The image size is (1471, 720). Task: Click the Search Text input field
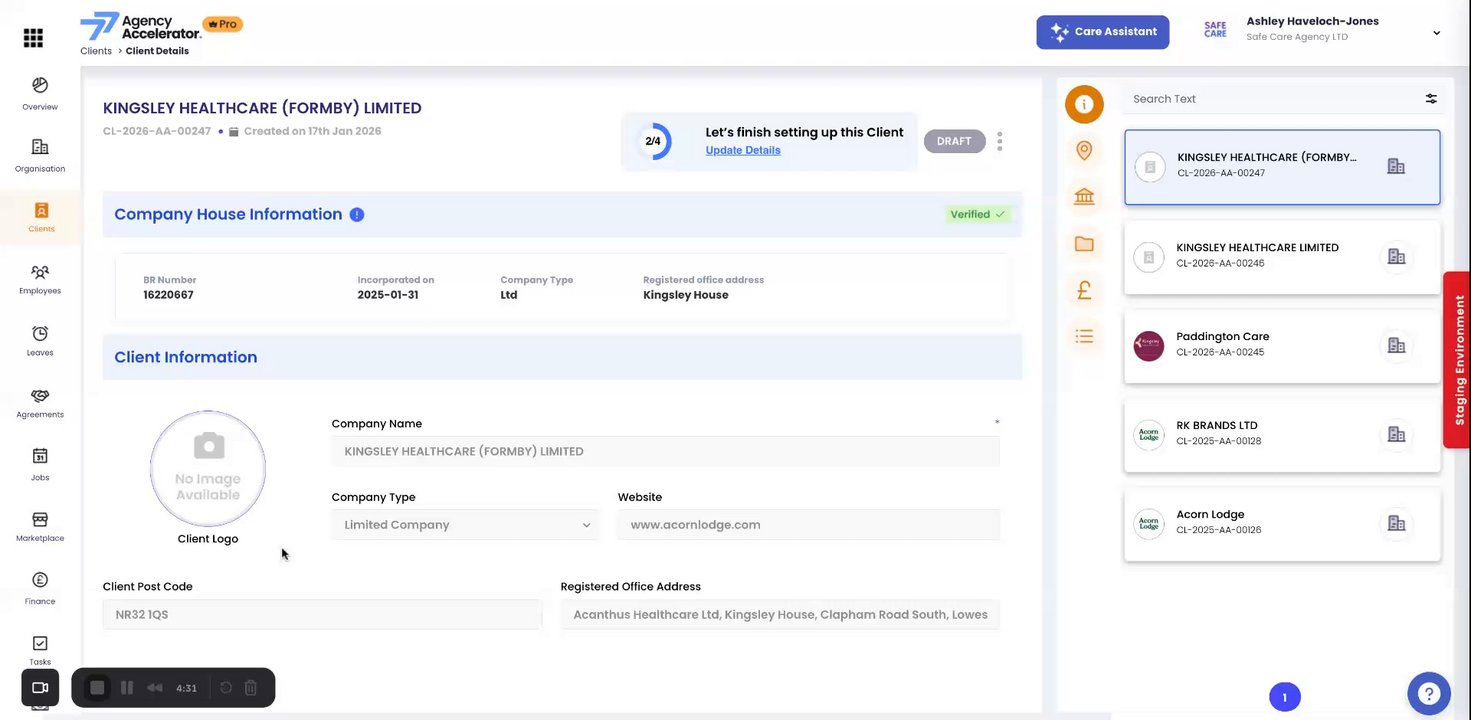(x=1270, y=99)
